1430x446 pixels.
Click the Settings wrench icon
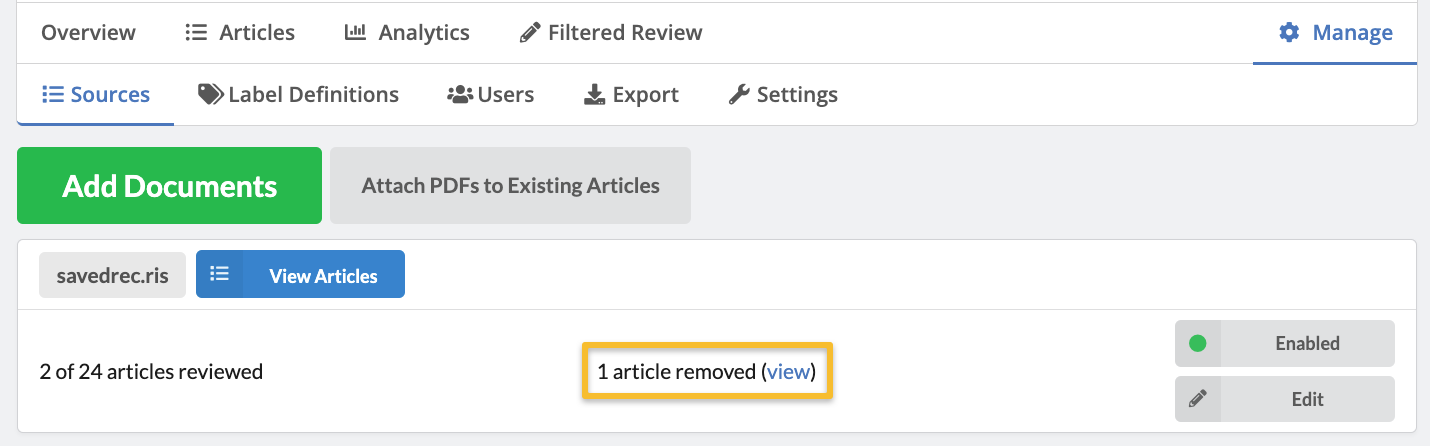pos(739,95)
